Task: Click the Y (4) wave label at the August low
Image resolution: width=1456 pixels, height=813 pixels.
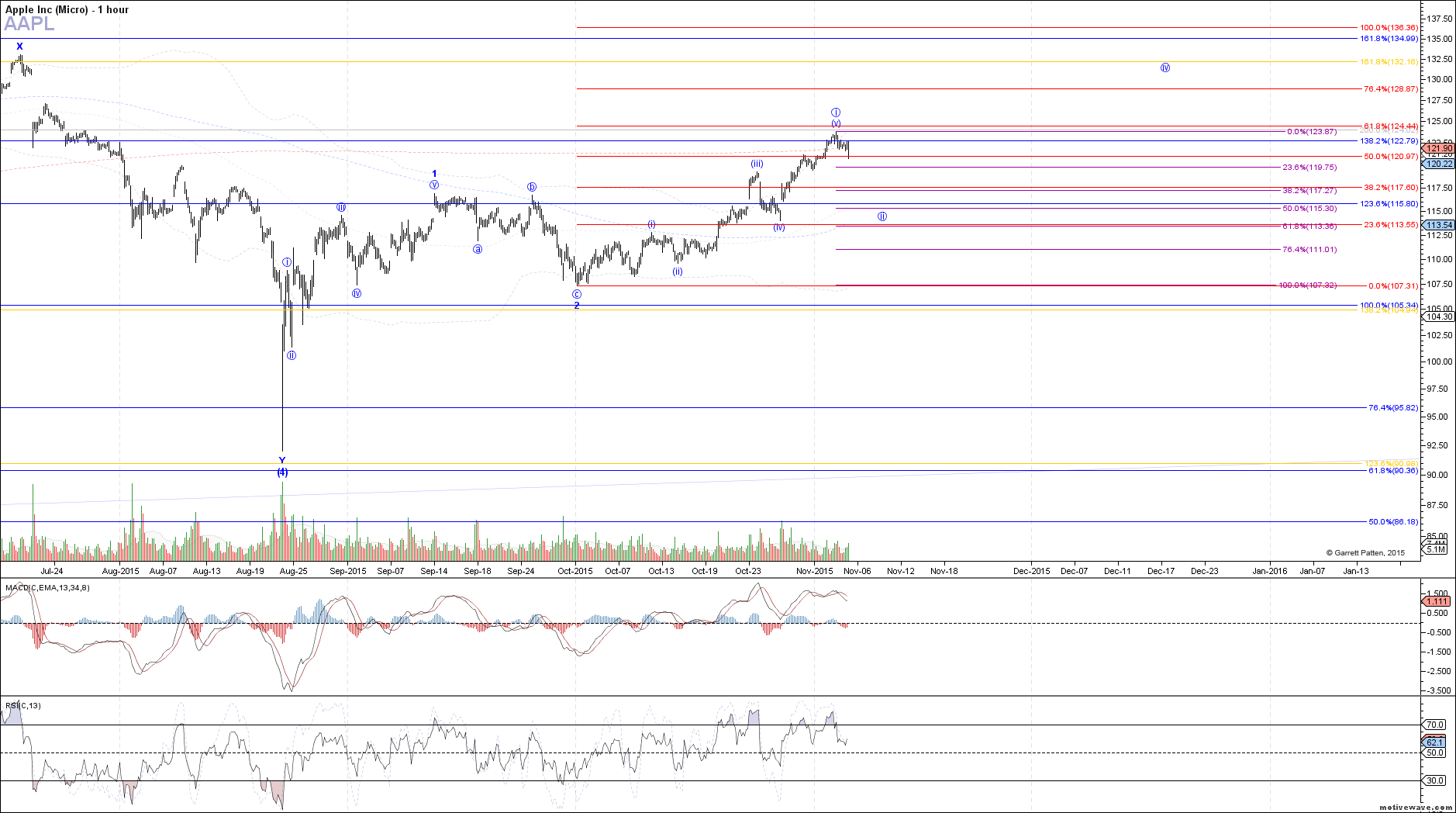Action: [x=282, y=466]
